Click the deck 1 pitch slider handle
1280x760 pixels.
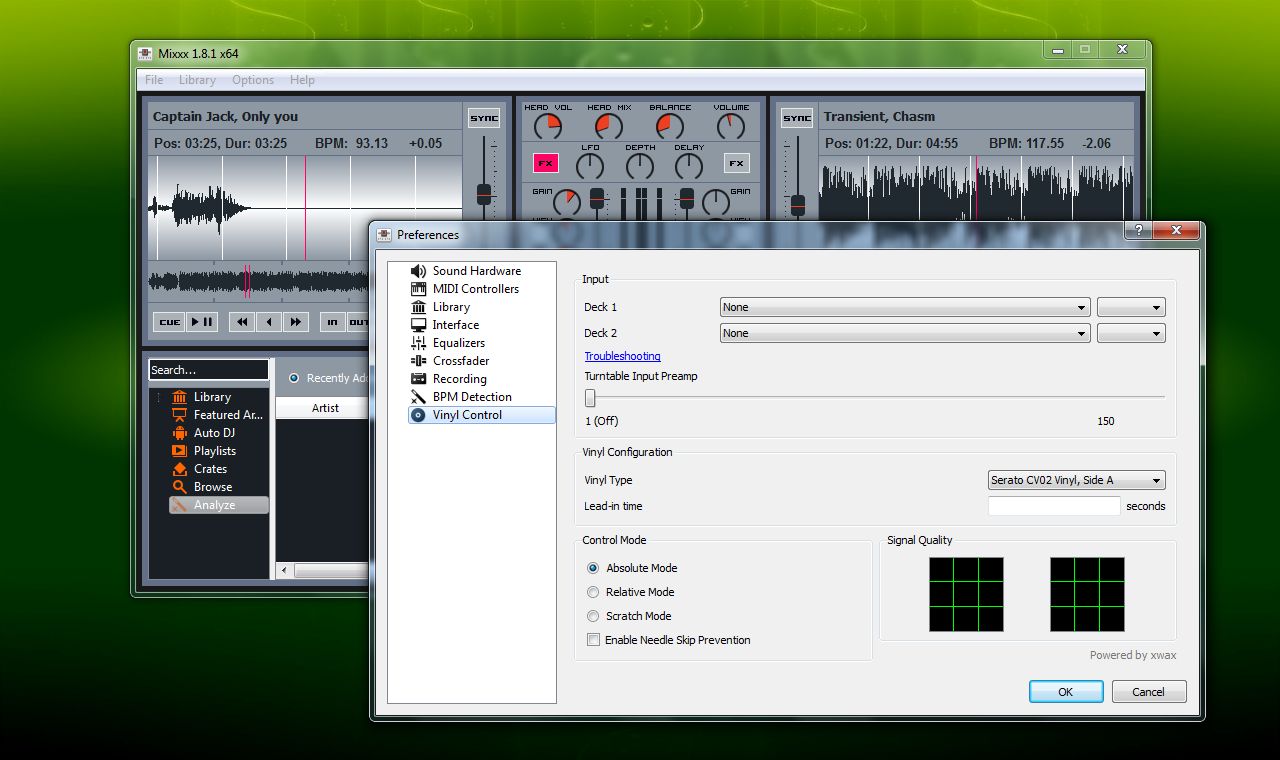484,194
